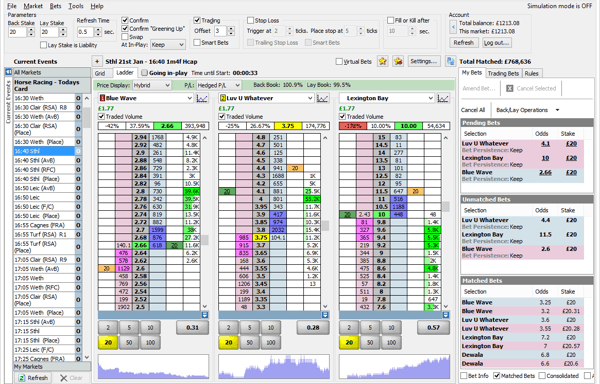Tick the Consolidated checkbox

click(x=542, y=376)
